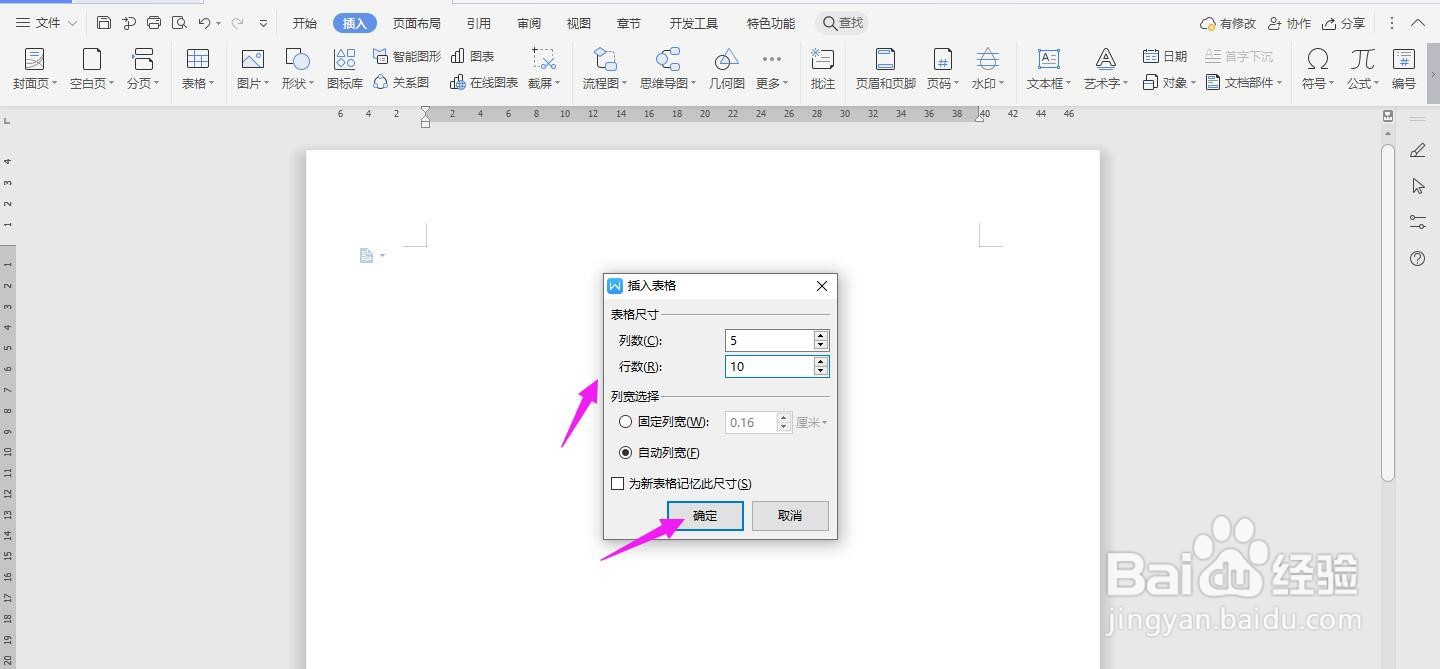Insert an 在线图表 online chart
The image size is (1440, 669).
point(484,82)
